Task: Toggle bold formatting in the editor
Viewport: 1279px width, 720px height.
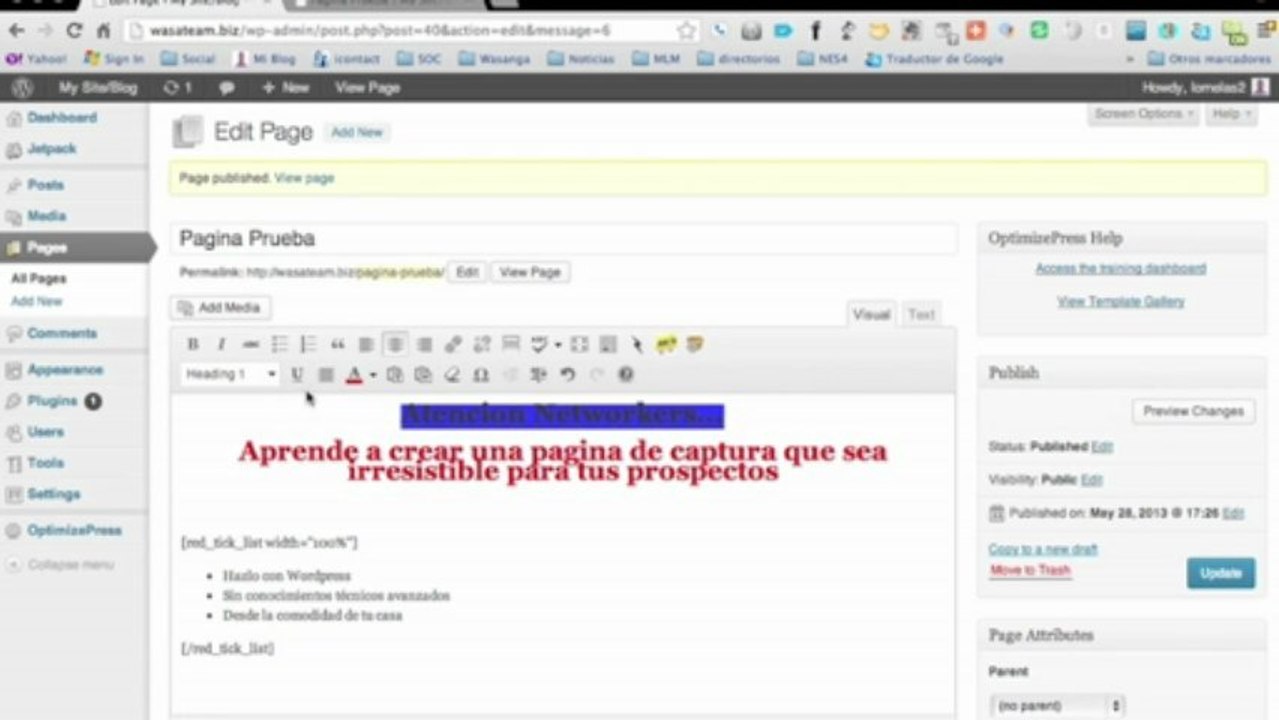Action: (x=193, y=344)
